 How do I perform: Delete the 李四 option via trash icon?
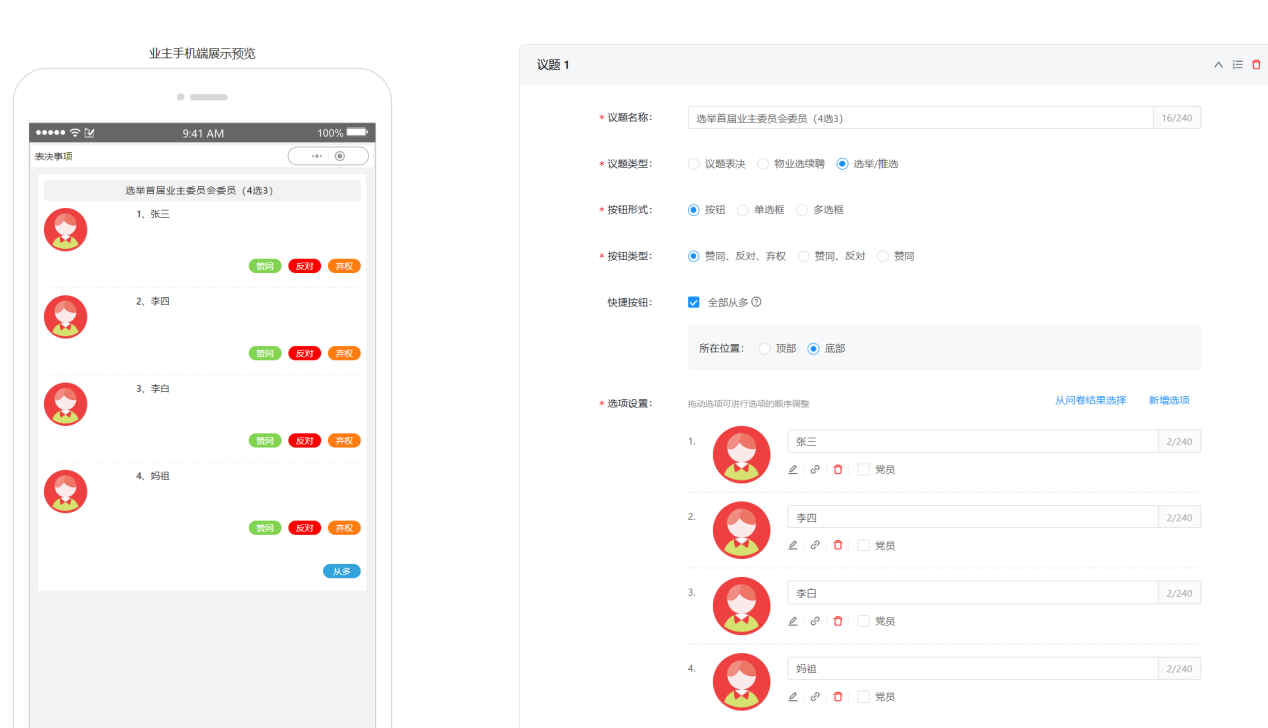coord(838,546)
